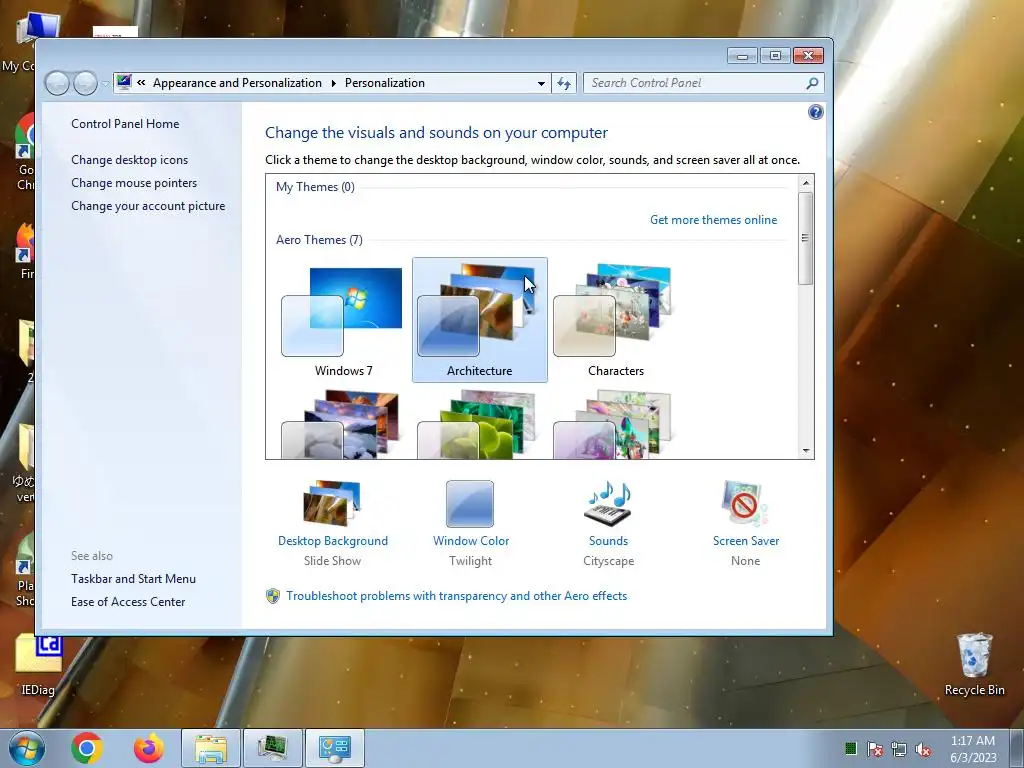1024x768 pixels.
Task: Select the green Nature theme thumbnail
Action: (x=479, y=424)
